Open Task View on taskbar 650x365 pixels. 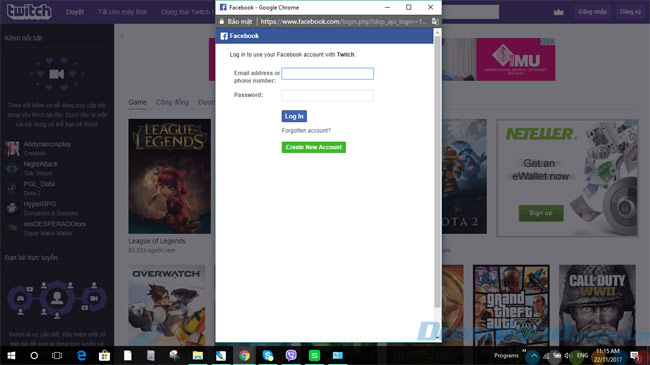tap(57, 355)
